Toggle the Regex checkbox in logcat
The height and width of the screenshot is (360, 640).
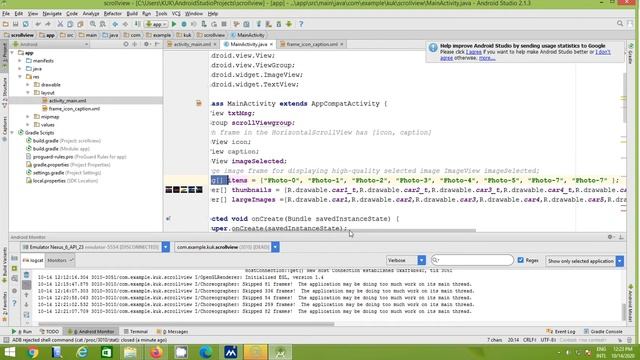(520, 260)
